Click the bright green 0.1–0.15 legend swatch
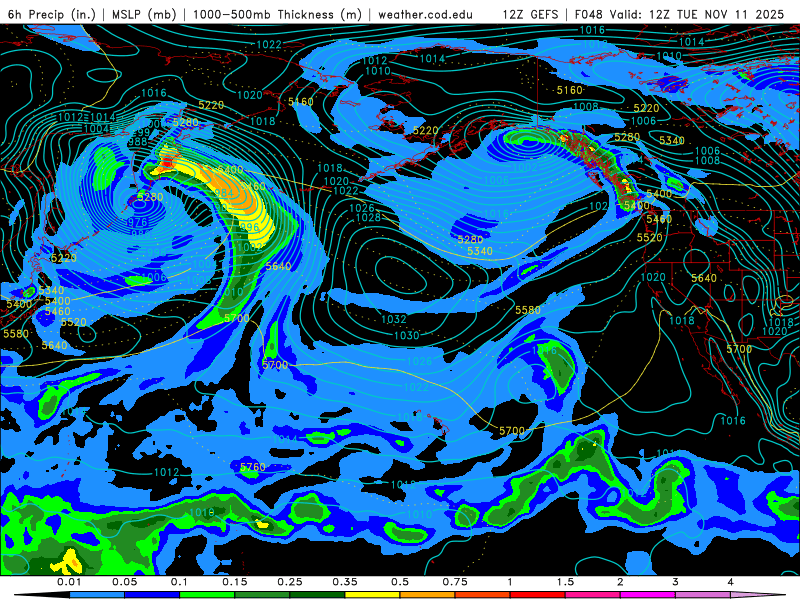Screen dimensions: 800x600 207,595
